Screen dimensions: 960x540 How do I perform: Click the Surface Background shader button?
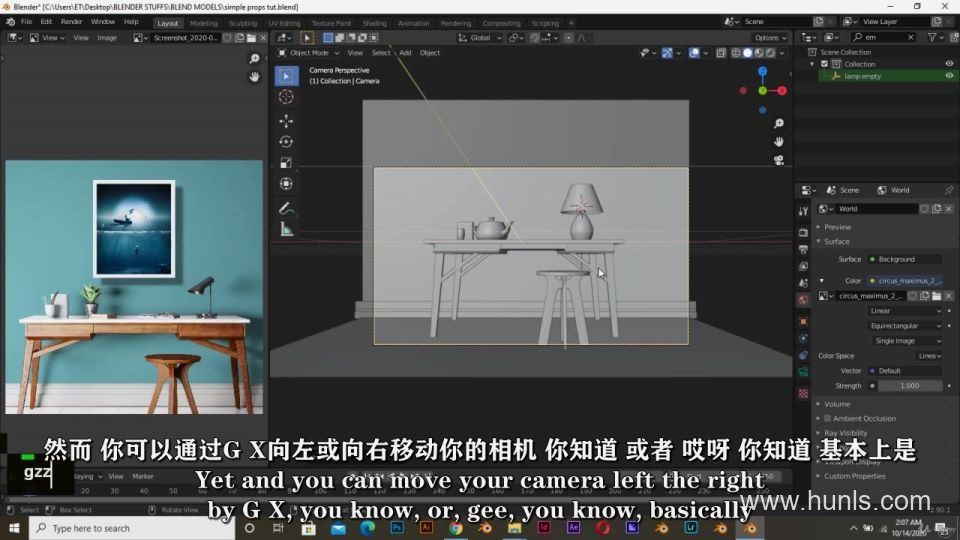[x=905, y=260]
